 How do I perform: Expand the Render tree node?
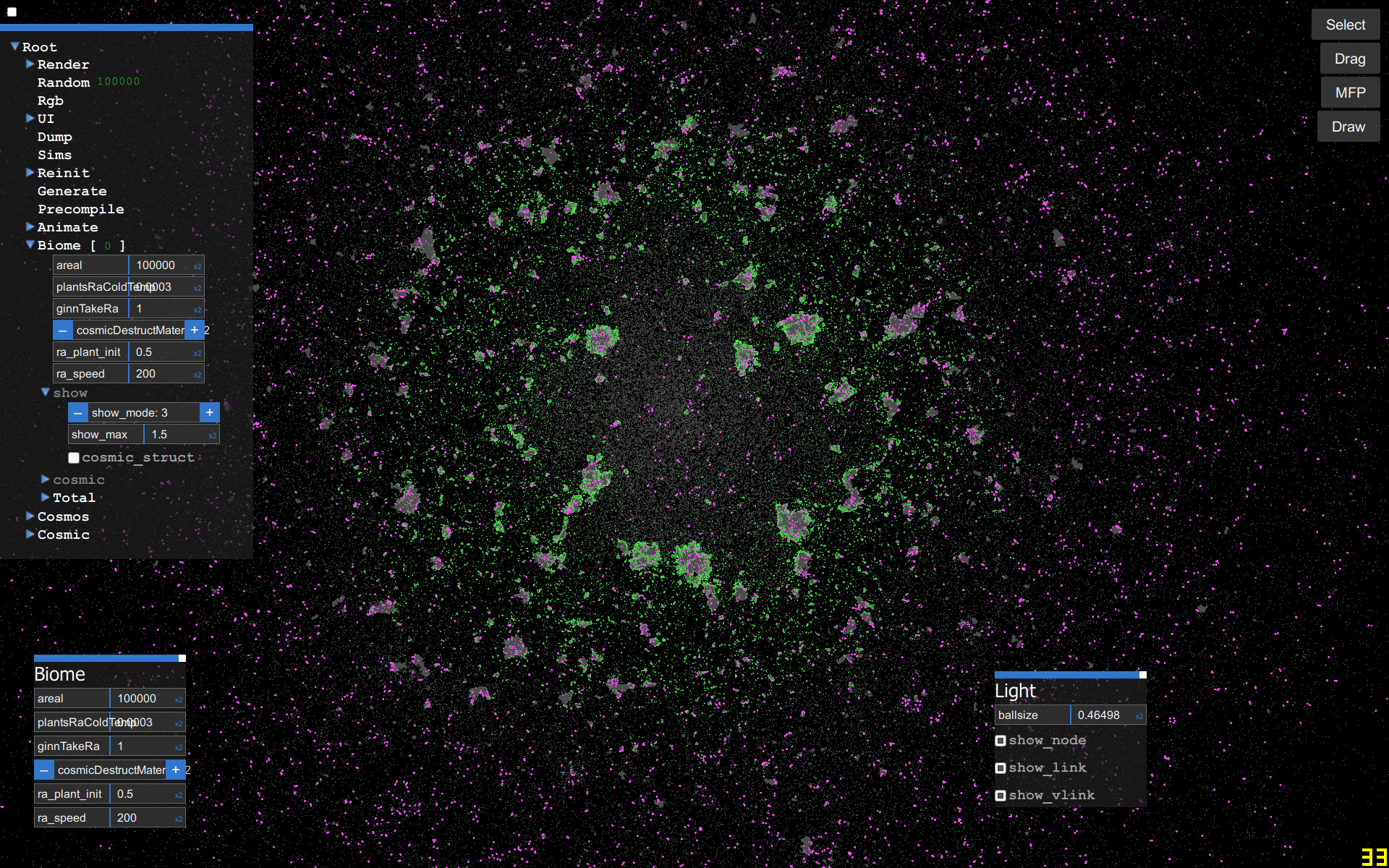[x=30, y=64]
